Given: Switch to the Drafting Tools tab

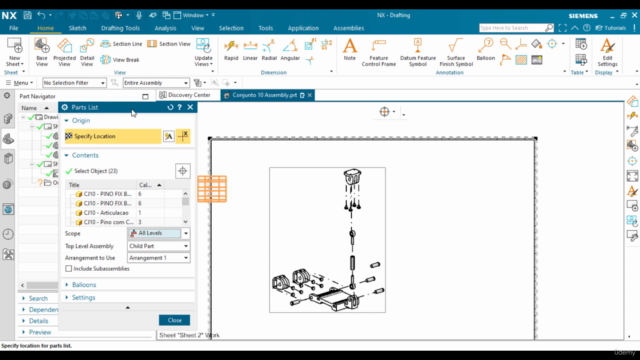Looking at the screenshot, I should (120, 28).
